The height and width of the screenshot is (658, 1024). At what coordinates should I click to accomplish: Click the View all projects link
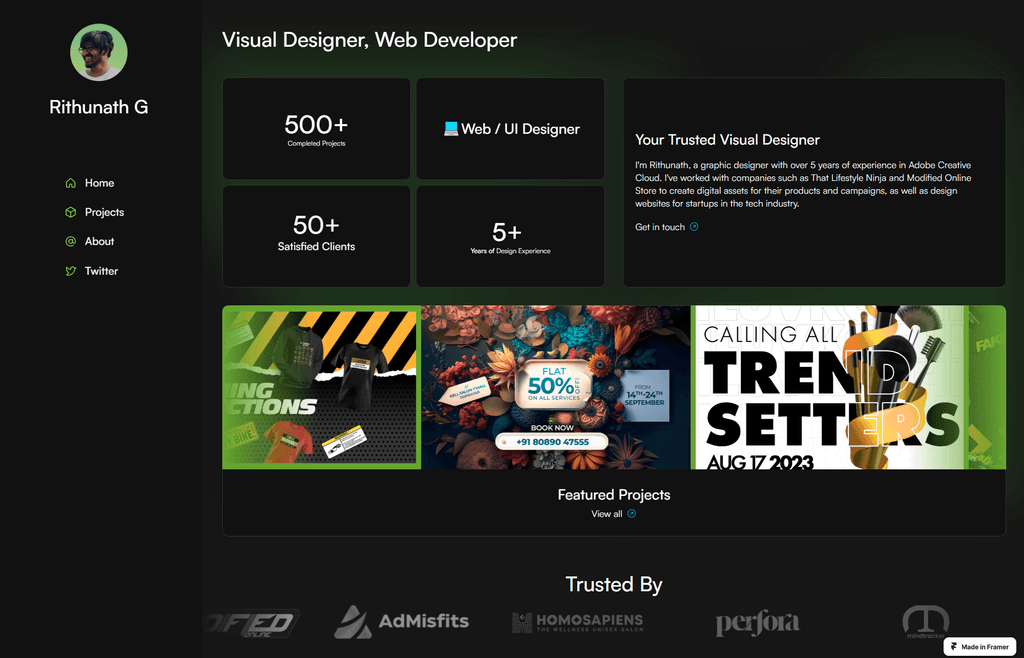click(614, 514)
